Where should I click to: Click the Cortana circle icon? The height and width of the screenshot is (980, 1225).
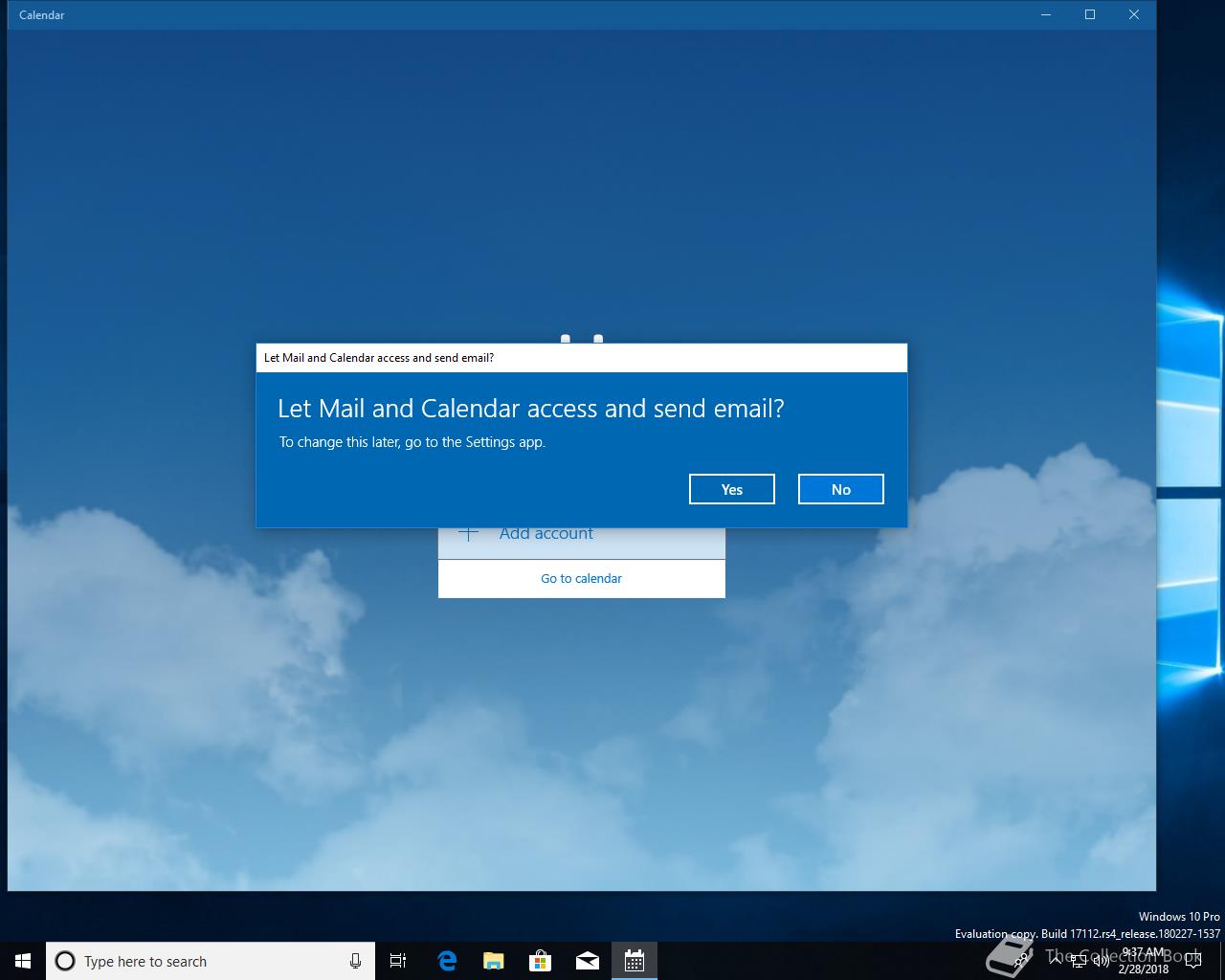tap(65, 961)
